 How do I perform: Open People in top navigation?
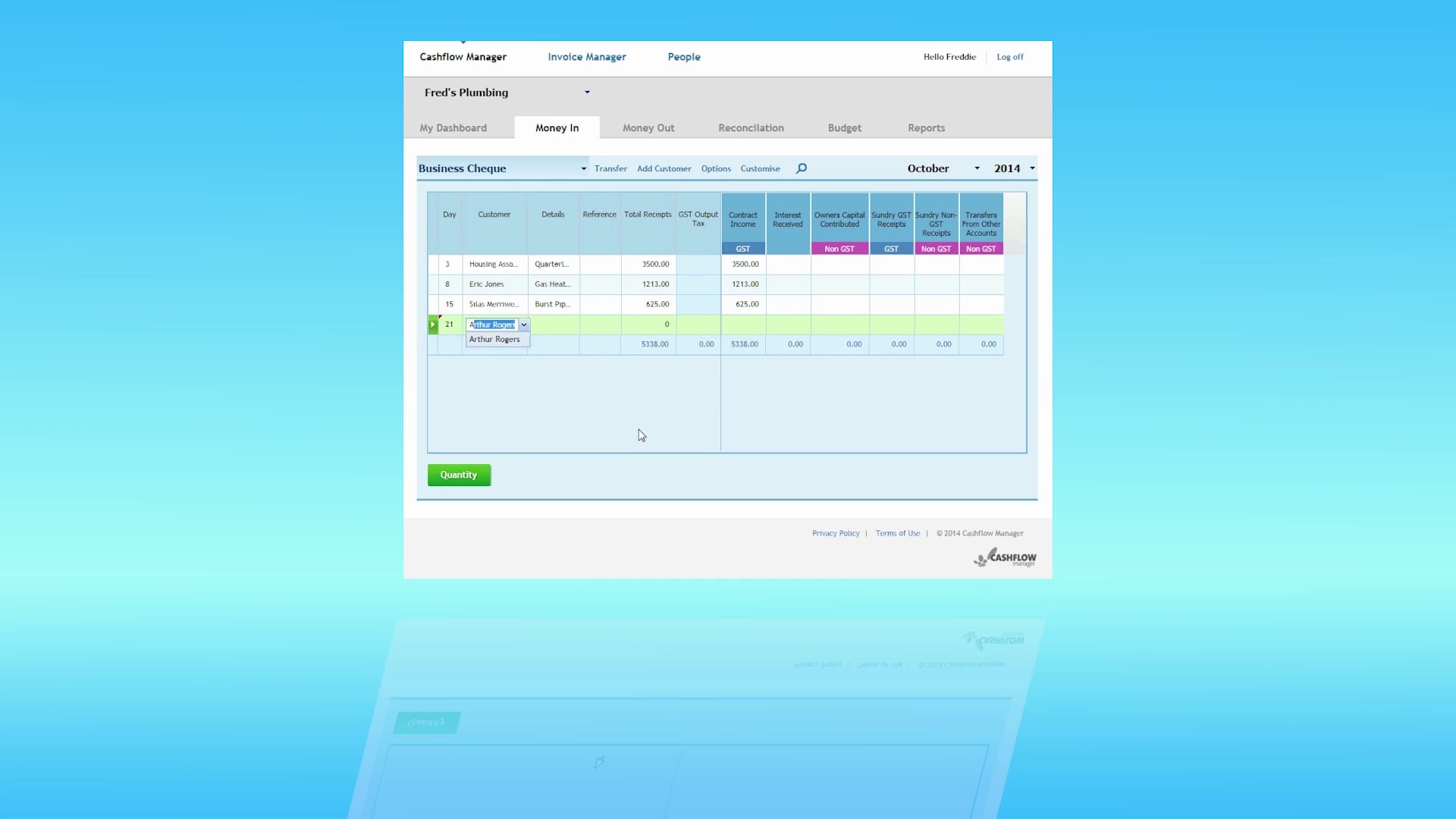[684, 57]
